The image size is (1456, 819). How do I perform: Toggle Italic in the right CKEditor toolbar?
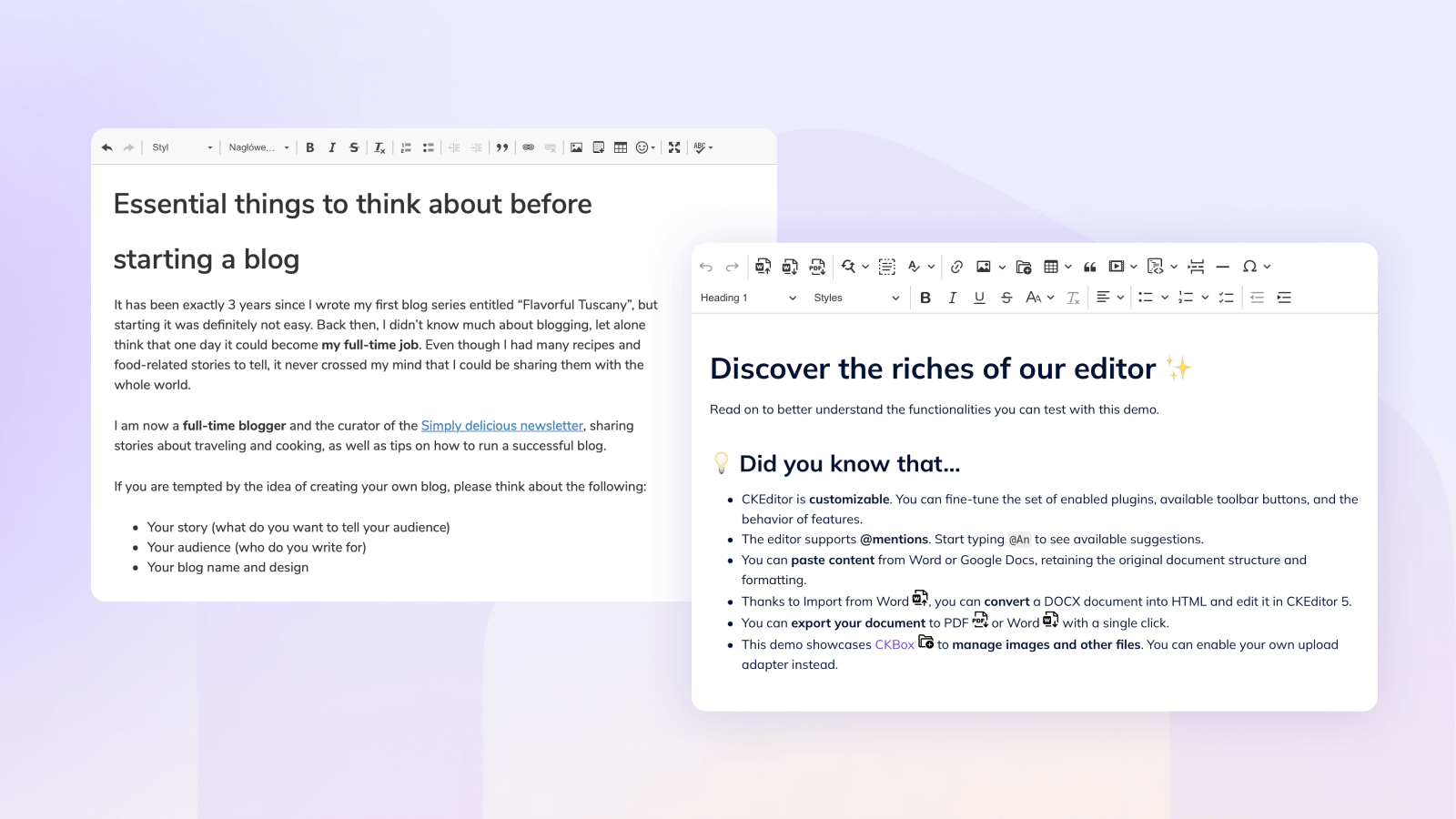pos(953,298)
